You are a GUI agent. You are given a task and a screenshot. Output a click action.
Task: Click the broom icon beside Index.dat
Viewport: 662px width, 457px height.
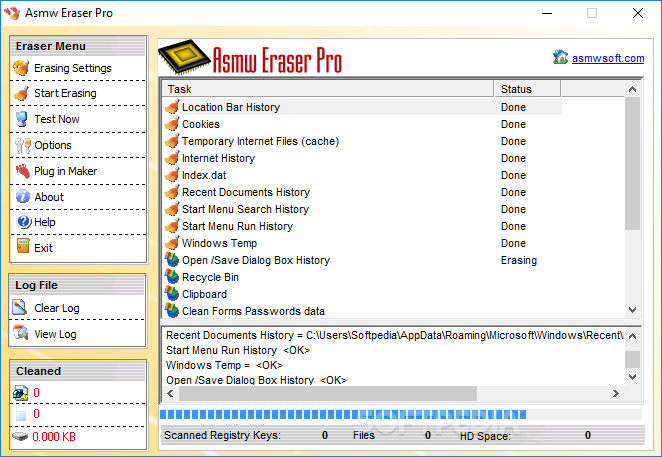(x=172, y=175)
